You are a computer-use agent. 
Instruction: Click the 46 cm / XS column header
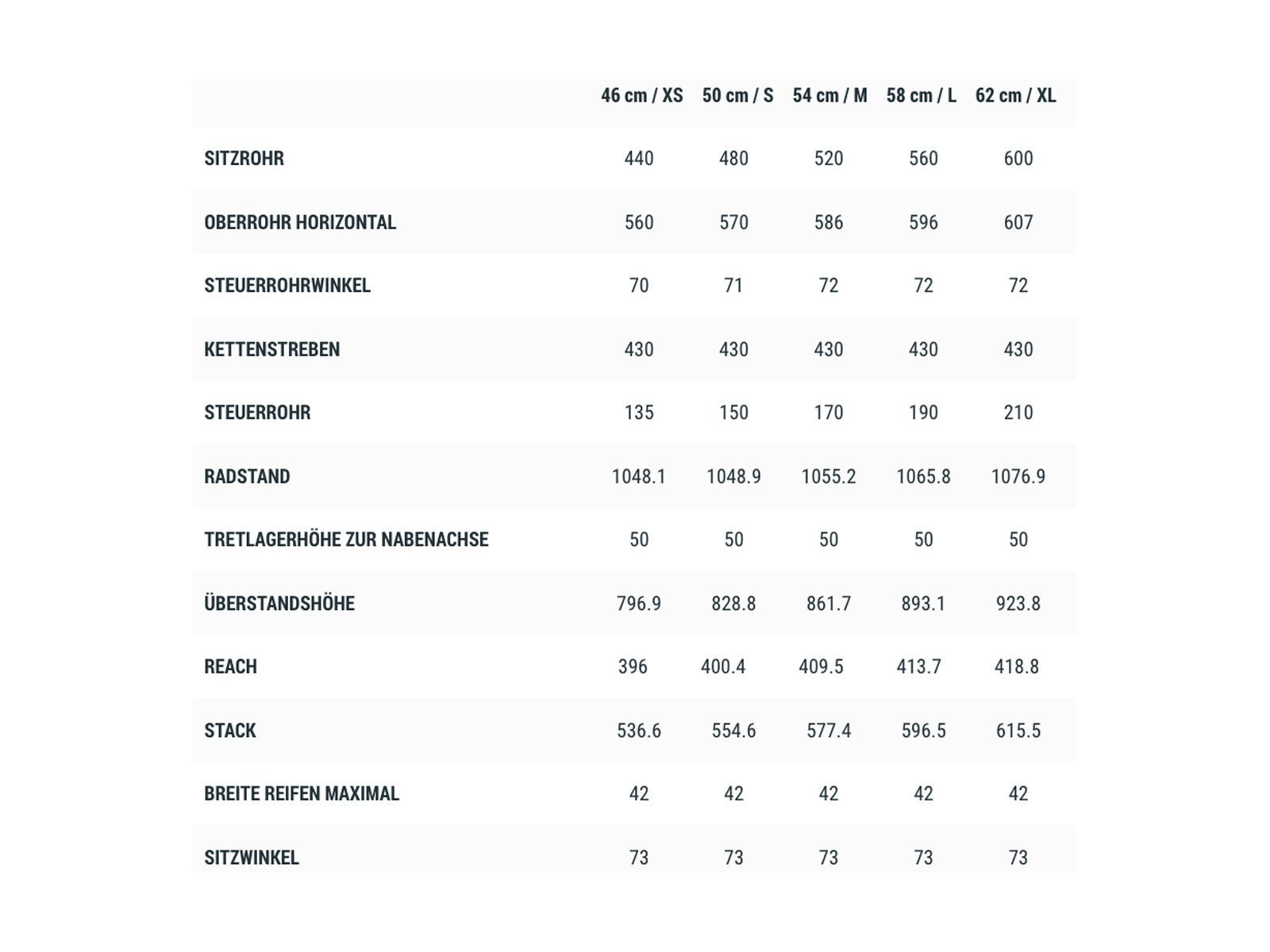click(x=641, y=96)
